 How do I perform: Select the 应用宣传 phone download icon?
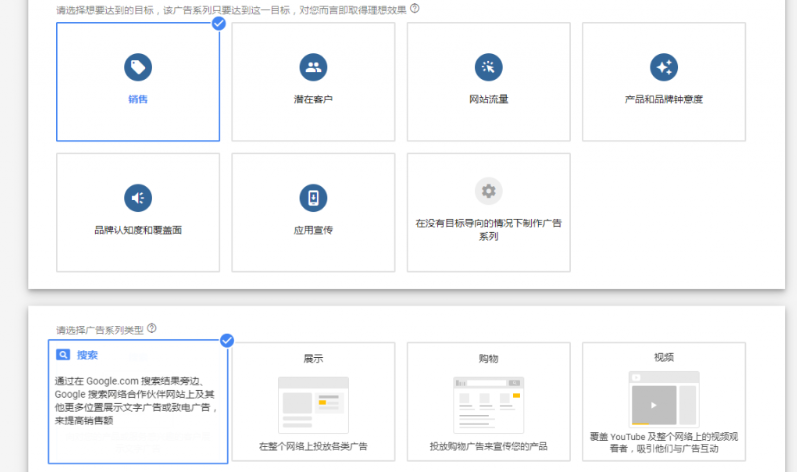(x=313, y=198)
